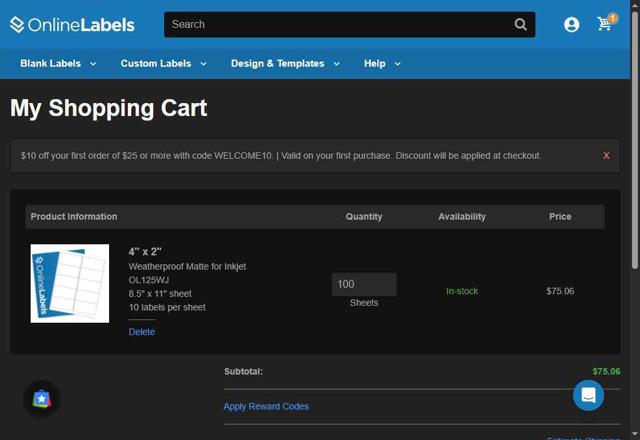640x440 pixels.
Task: Click the Subtotal label
Action: tap(243, 371)
